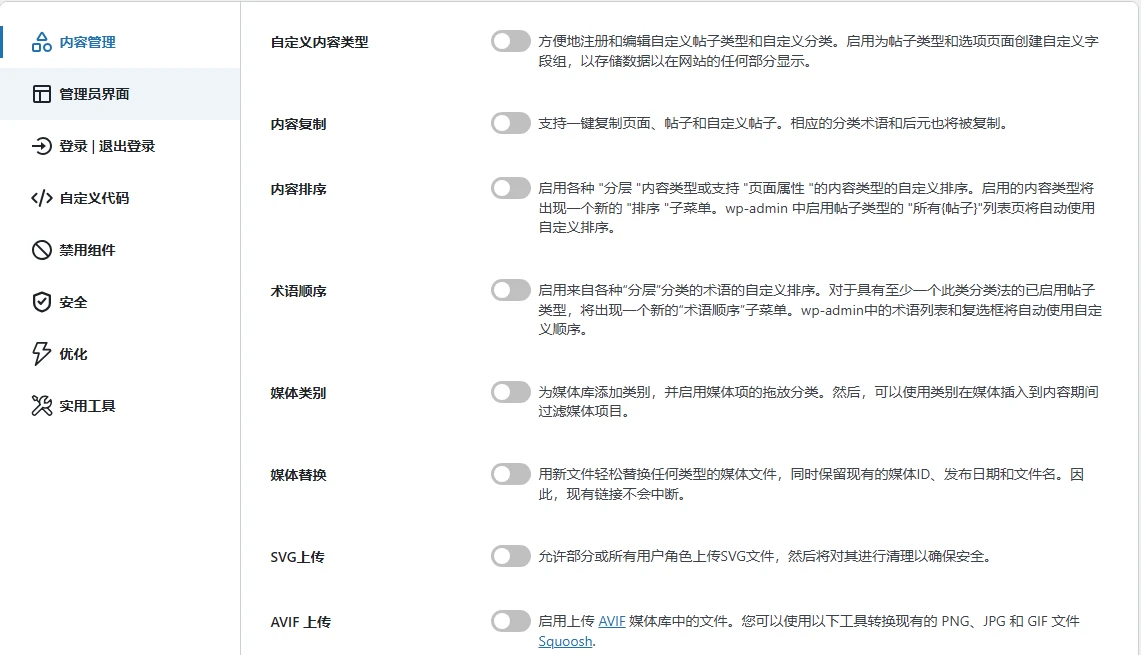
Task: Enable 媒体类别 for media library
Action: pos(510,392)
